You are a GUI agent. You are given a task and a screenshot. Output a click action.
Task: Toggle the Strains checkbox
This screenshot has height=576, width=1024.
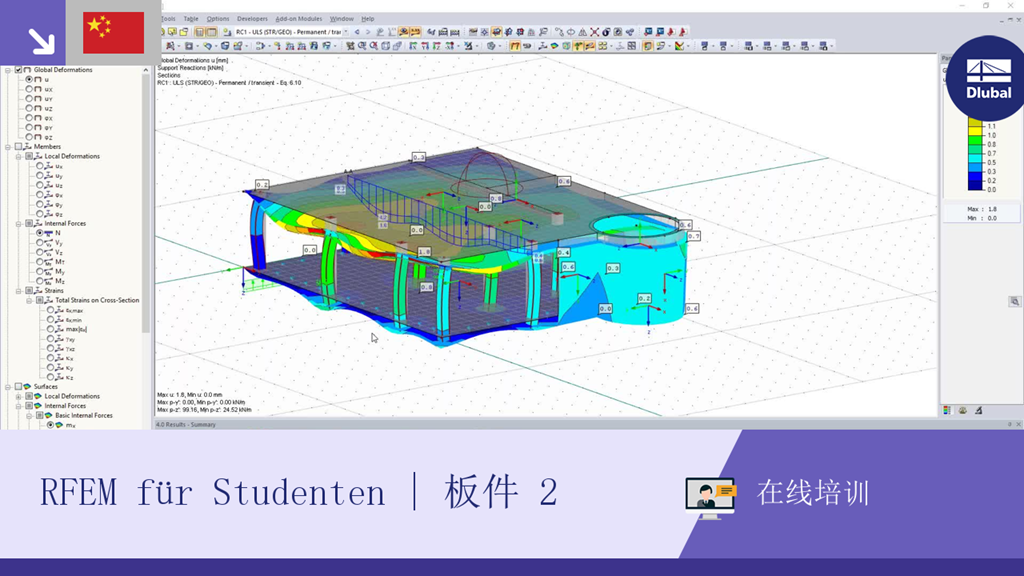[x=29, y=291]
